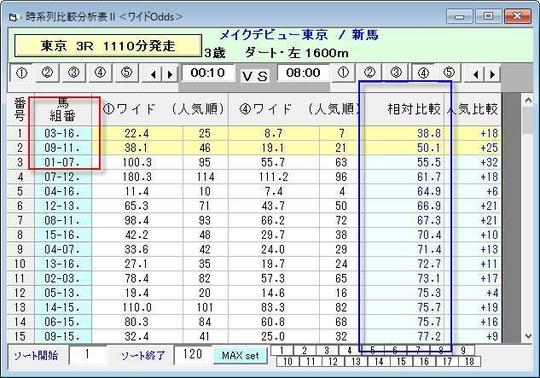Click the 00:10 time field

(207, 73)
